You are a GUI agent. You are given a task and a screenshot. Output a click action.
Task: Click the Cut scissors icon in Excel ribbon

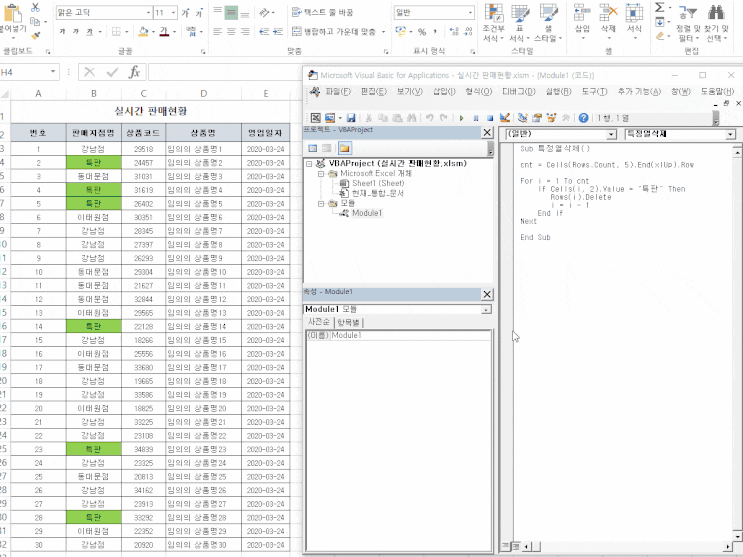point(35,7)
